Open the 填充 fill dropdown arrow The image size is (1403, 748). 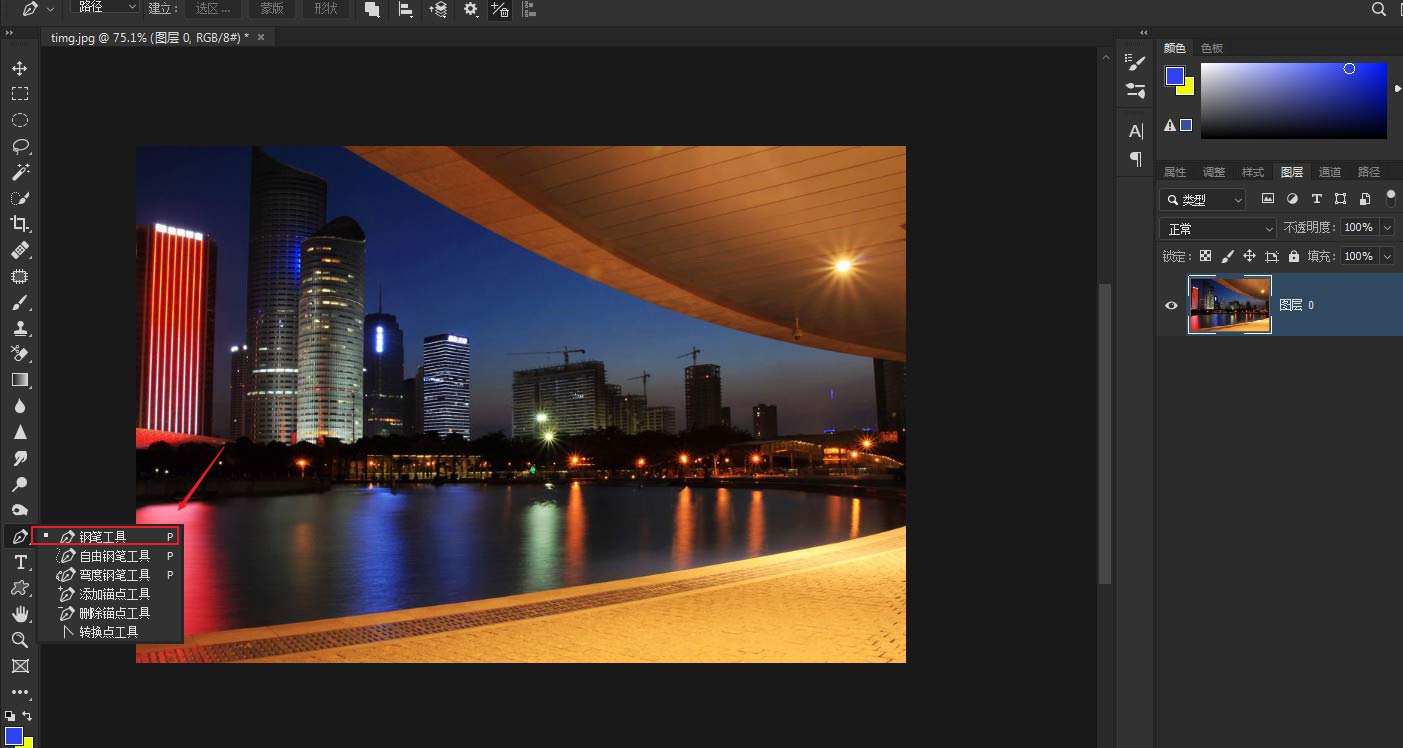1387,256
